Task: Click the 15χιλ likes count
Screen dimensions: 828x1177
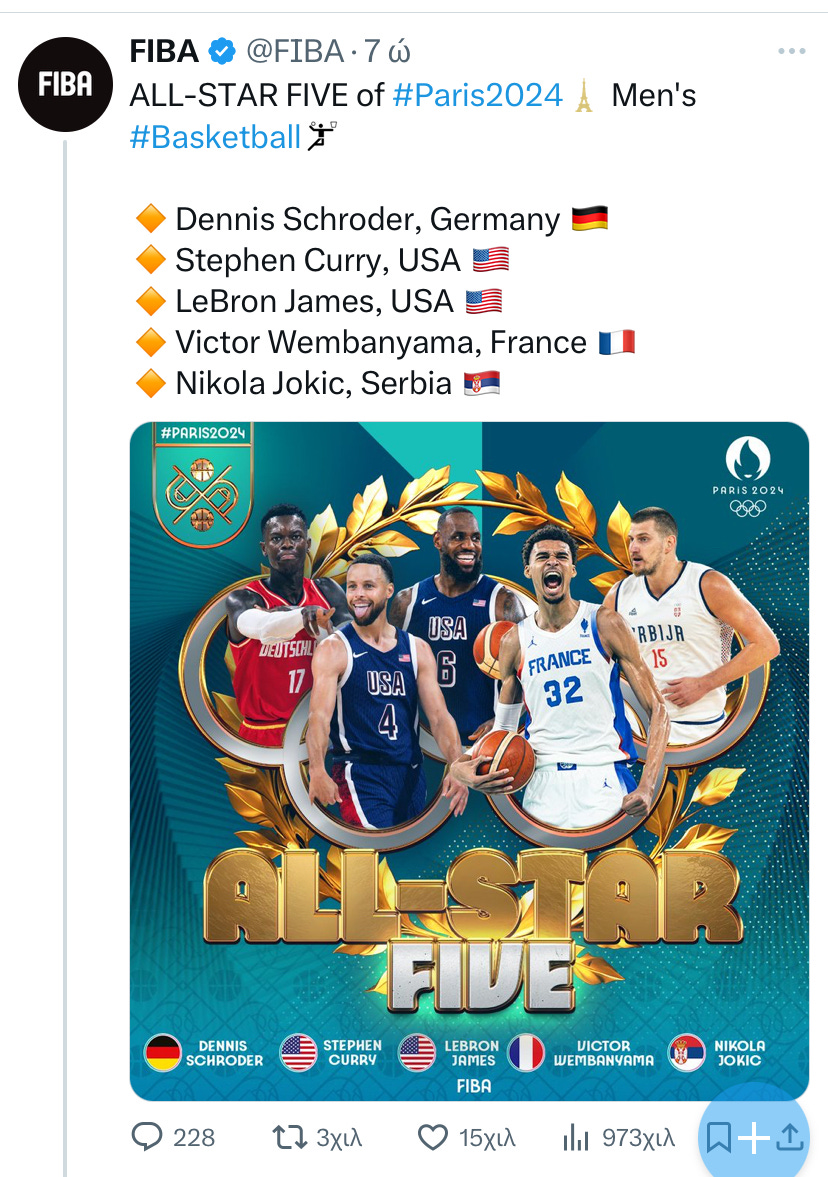Action: pyautogui.click(x=487, y=1138)
